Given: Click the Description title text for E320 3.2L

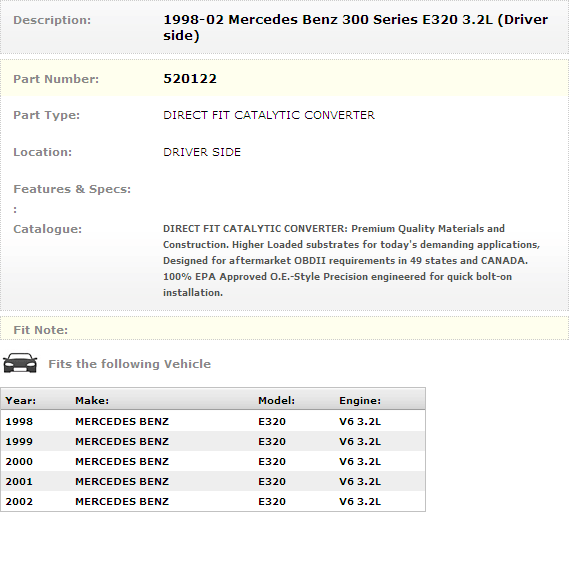Looking at the screenshot, I should [355, 28].
